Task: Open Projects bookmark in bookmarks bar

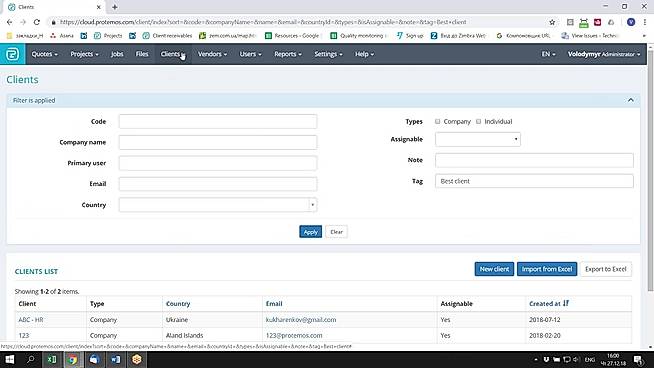Action: click(x=108, y=36)
